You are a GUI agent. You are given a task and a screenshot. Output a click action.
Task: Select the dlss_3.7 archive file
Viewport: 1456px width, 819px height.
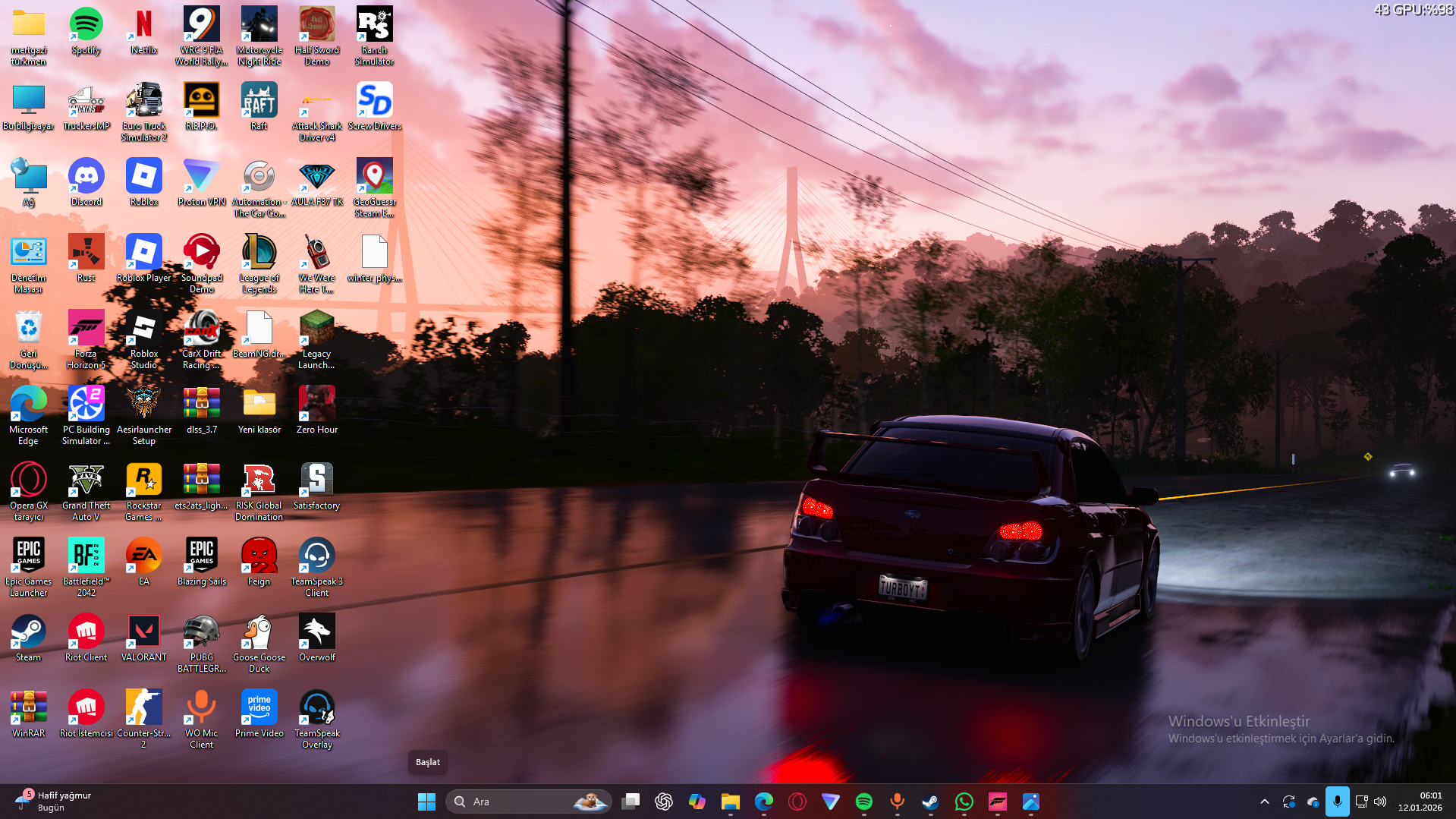[202, 411]
